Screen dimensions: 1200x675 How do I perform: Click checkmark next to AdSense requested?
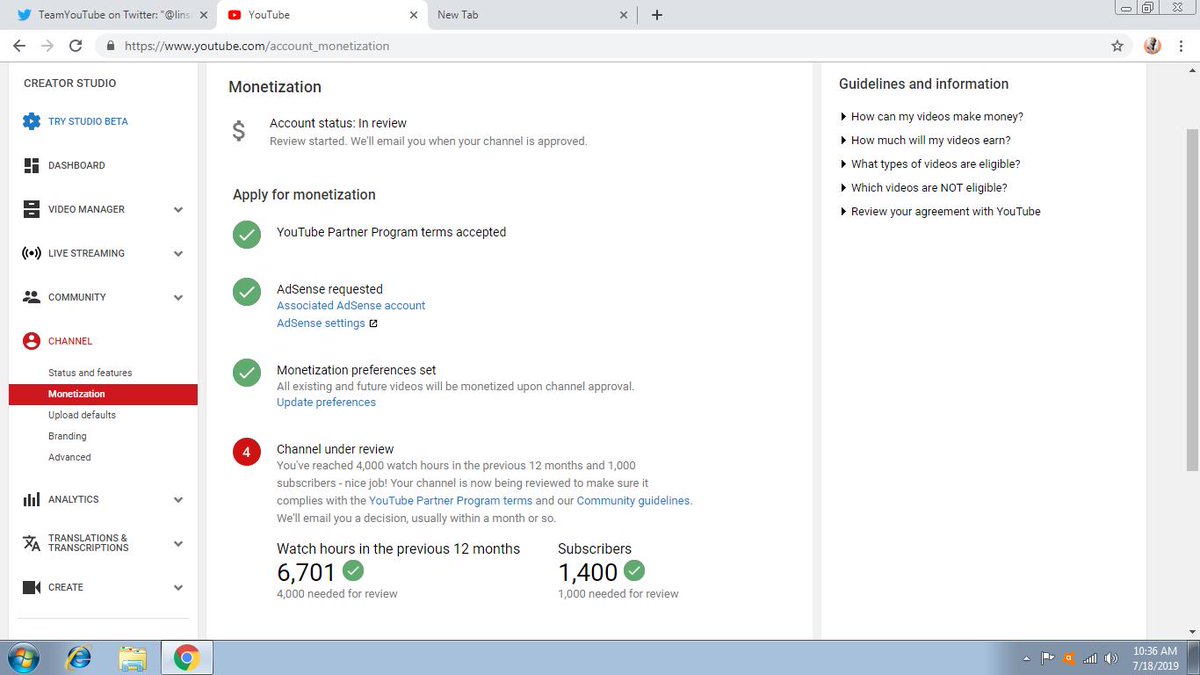(246, 292)
